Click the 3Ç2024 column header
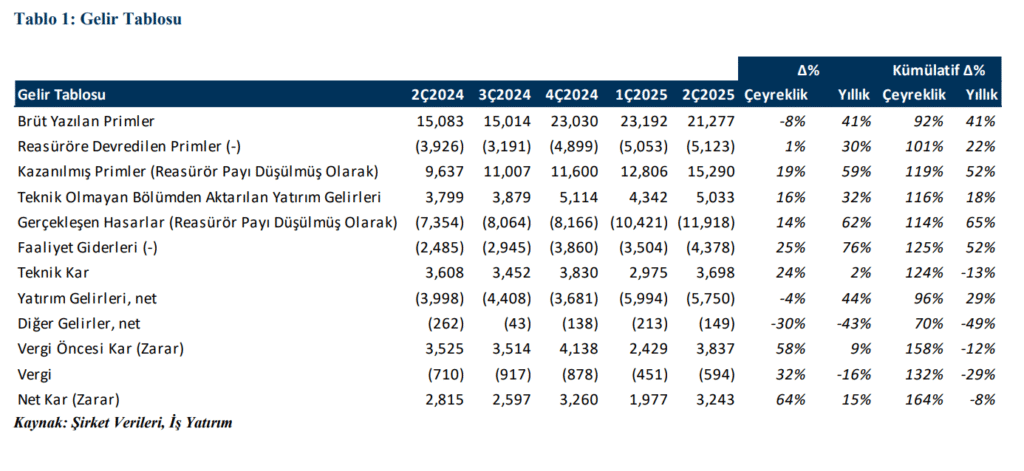 click(504, 95)
